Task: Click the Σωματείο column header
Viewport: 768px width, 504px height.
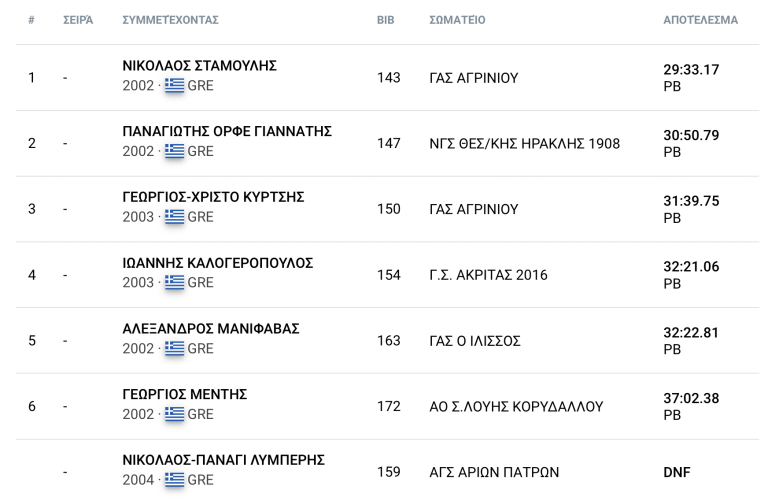Action: (457, 20)
